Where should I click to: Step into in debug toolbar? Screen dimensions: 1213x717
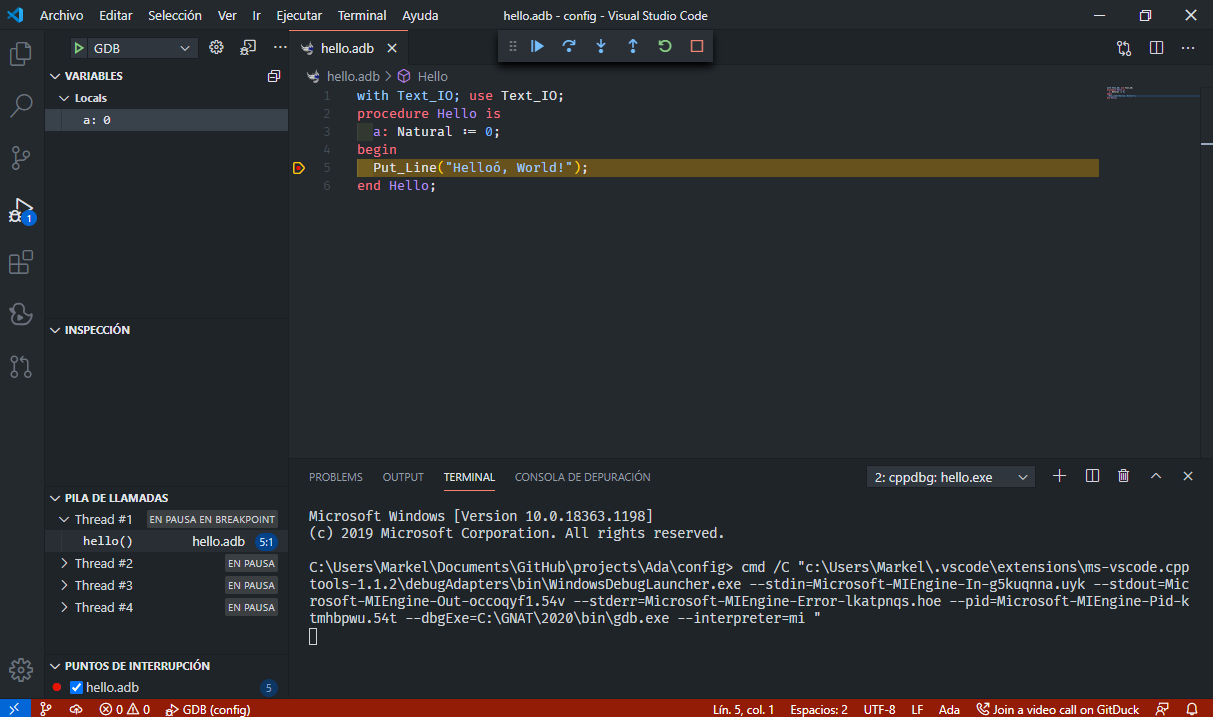tap(601, 46)
